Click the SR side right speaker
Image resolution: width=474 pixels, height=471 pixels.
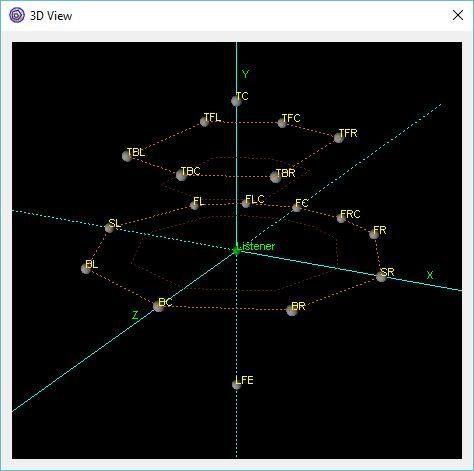pos(381,276)
